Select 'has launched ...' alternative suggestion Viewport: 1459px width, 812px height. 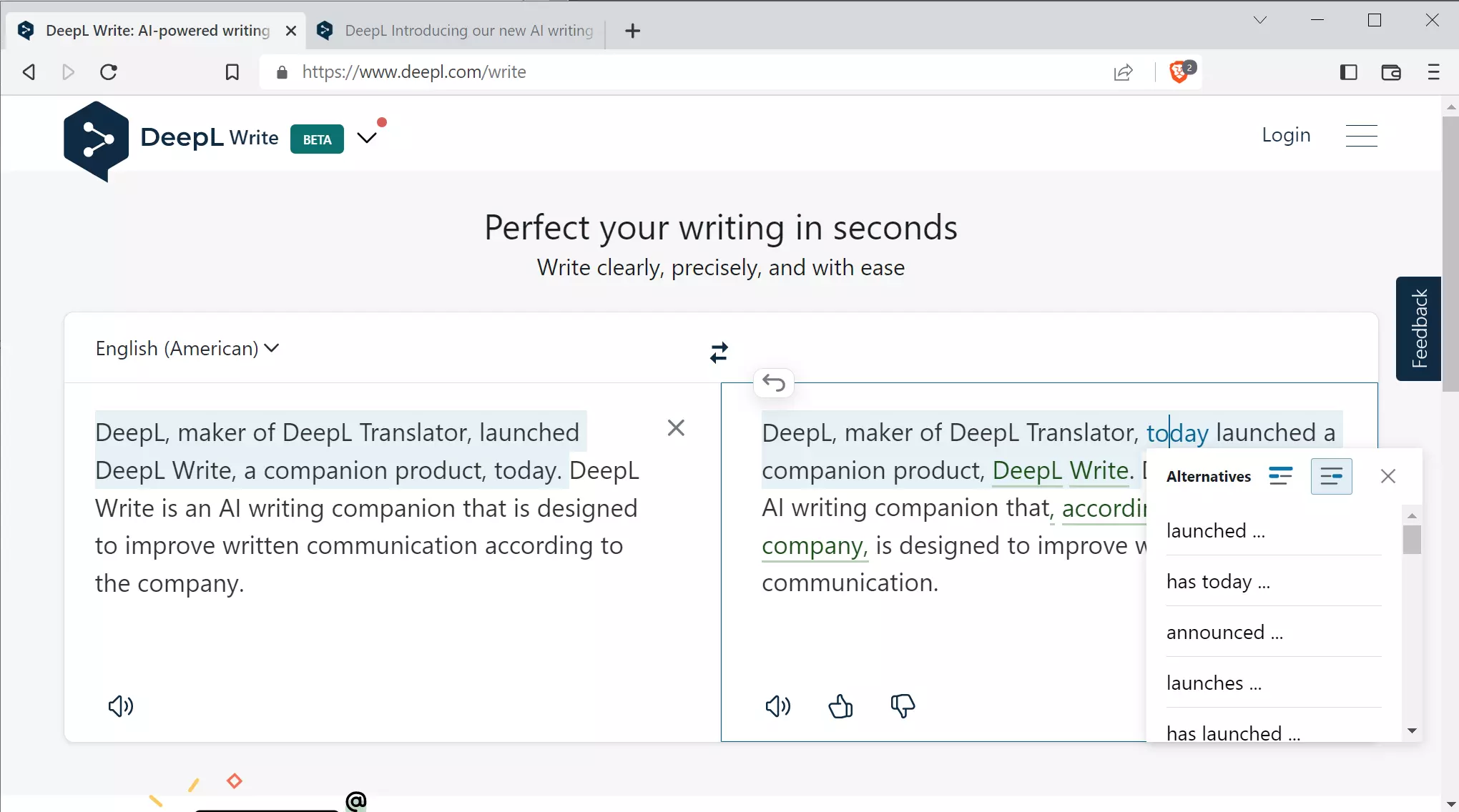tap(1232, 732)
